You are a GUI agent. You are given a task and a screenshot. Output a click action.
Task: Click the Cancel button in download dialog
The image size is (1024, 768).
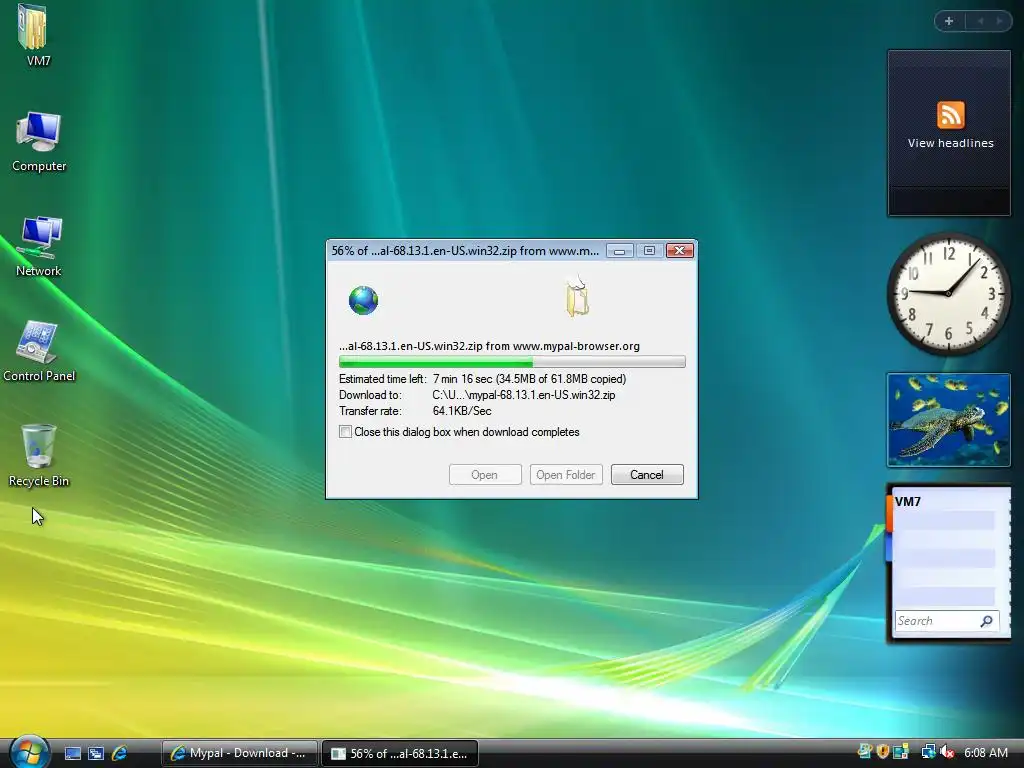click(x=647, y=475)
